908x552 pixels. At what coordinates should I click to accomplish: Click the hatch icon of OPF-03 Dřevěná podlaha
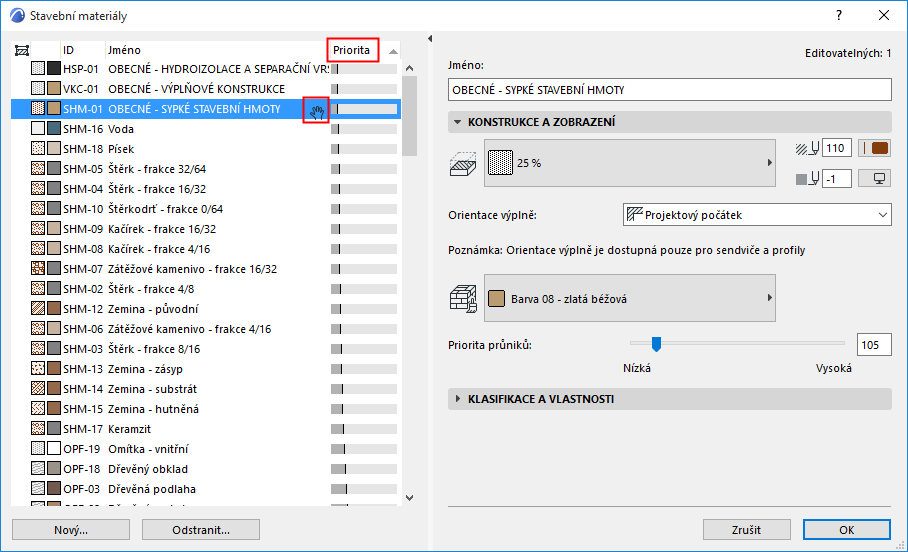click(38, 489)
